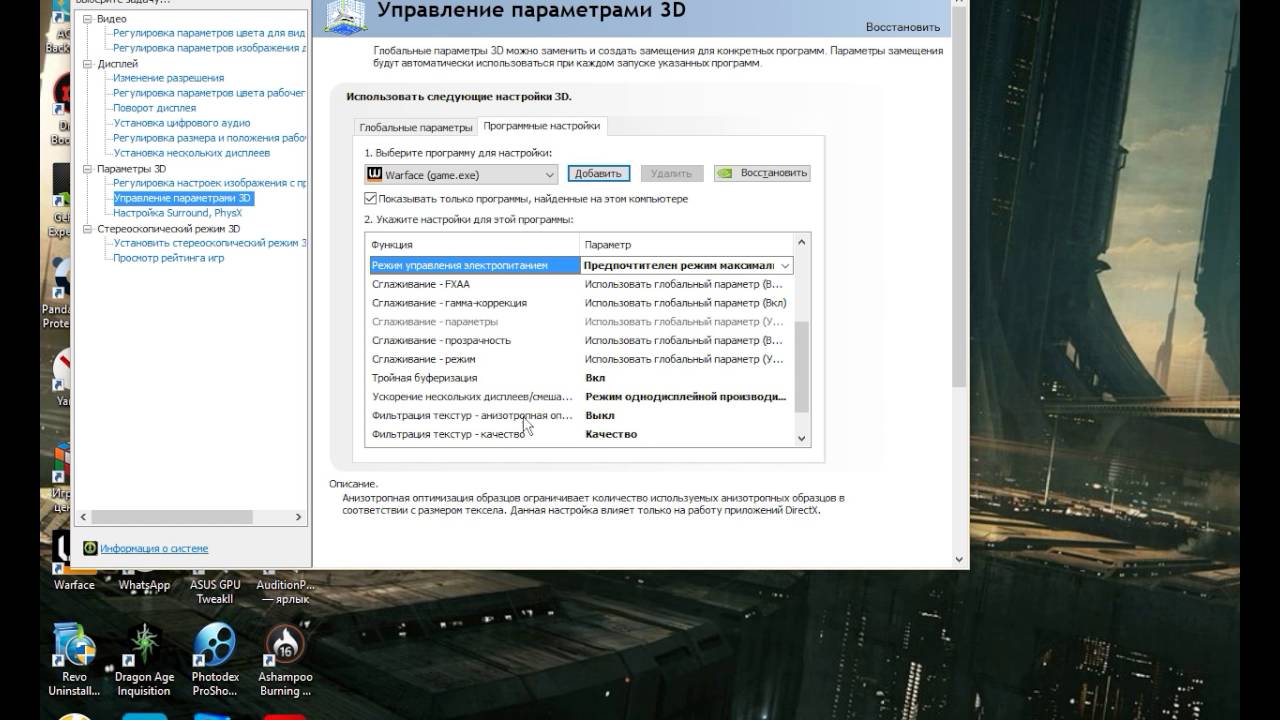This screenshot has height=720, width=1280.
Task: Select Регулировка размера и положения рабочего стола
Action: (209, 138)
